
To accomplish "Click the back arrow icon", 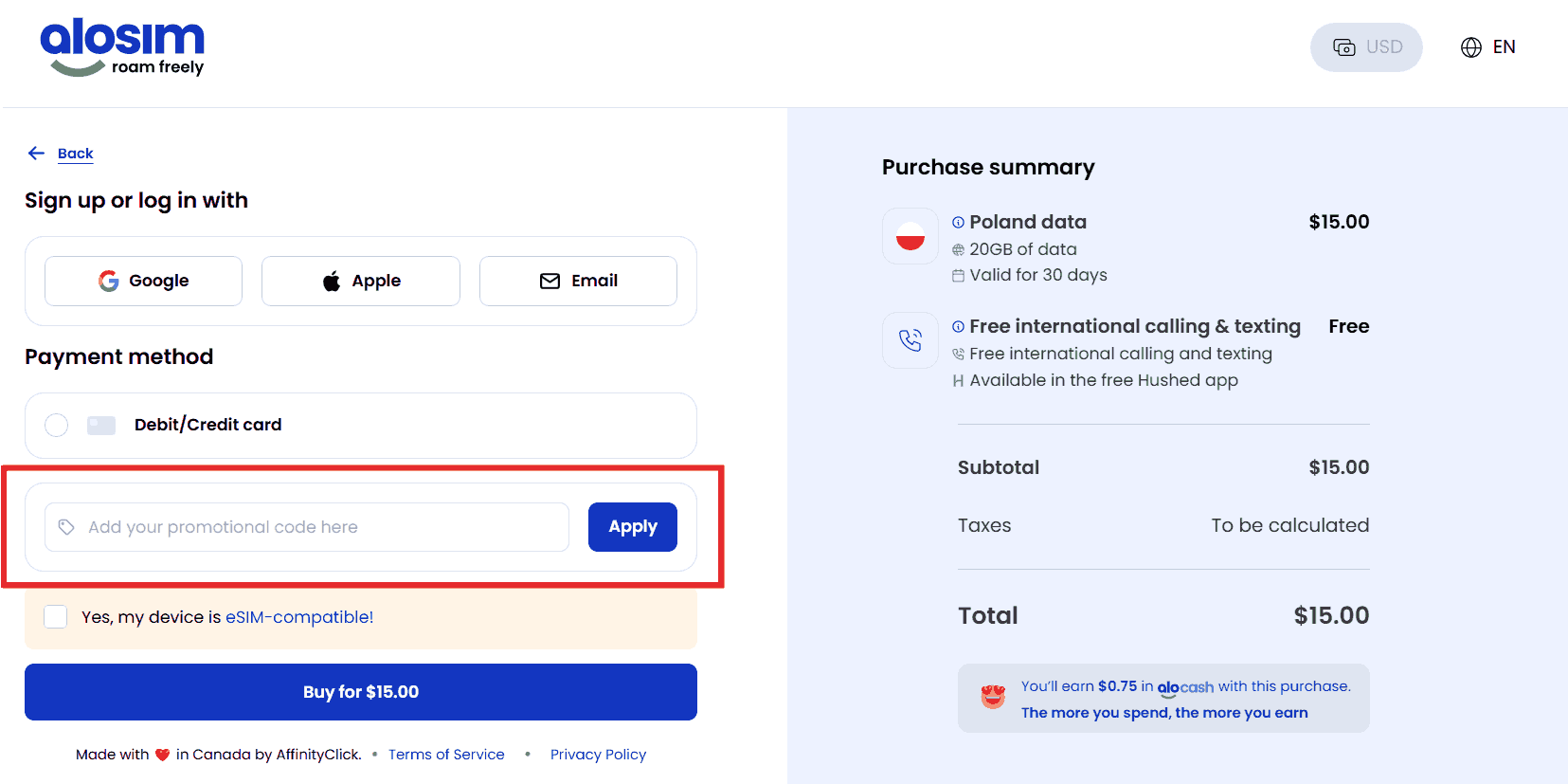I will pos(36,154).
